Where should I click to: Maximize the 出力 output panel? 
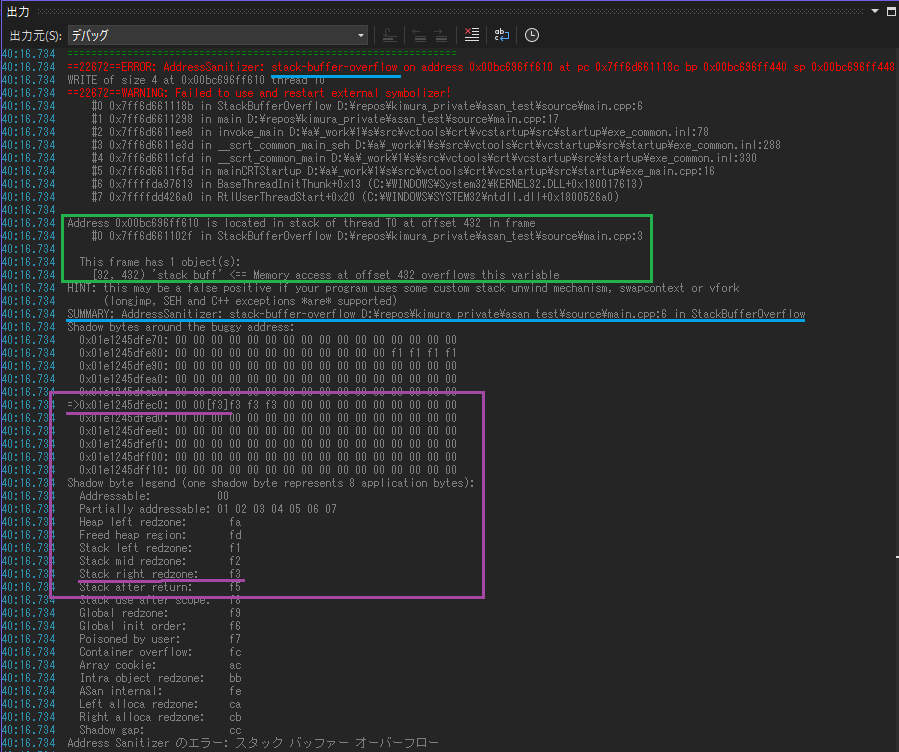tap(892, 11)
